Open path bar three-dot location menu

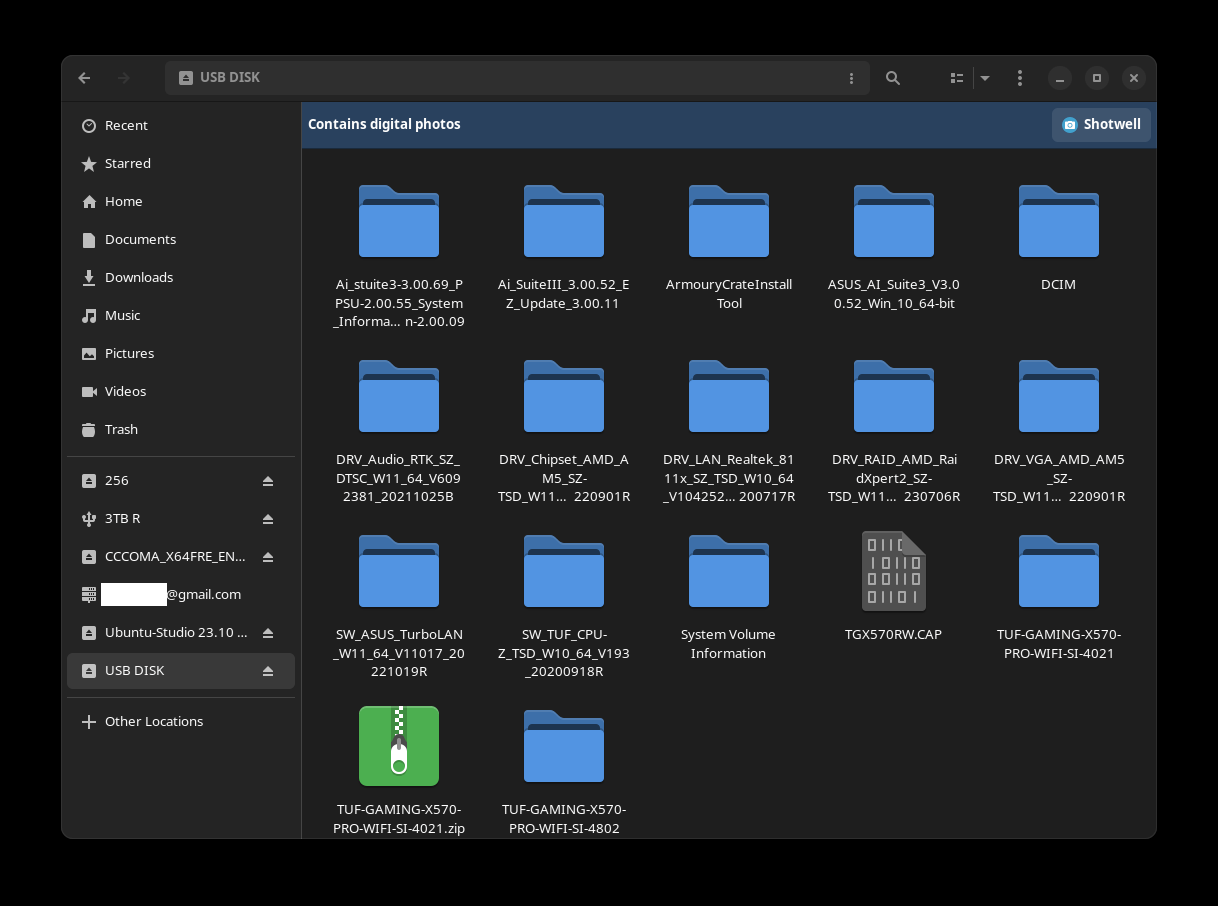[851, 78]
